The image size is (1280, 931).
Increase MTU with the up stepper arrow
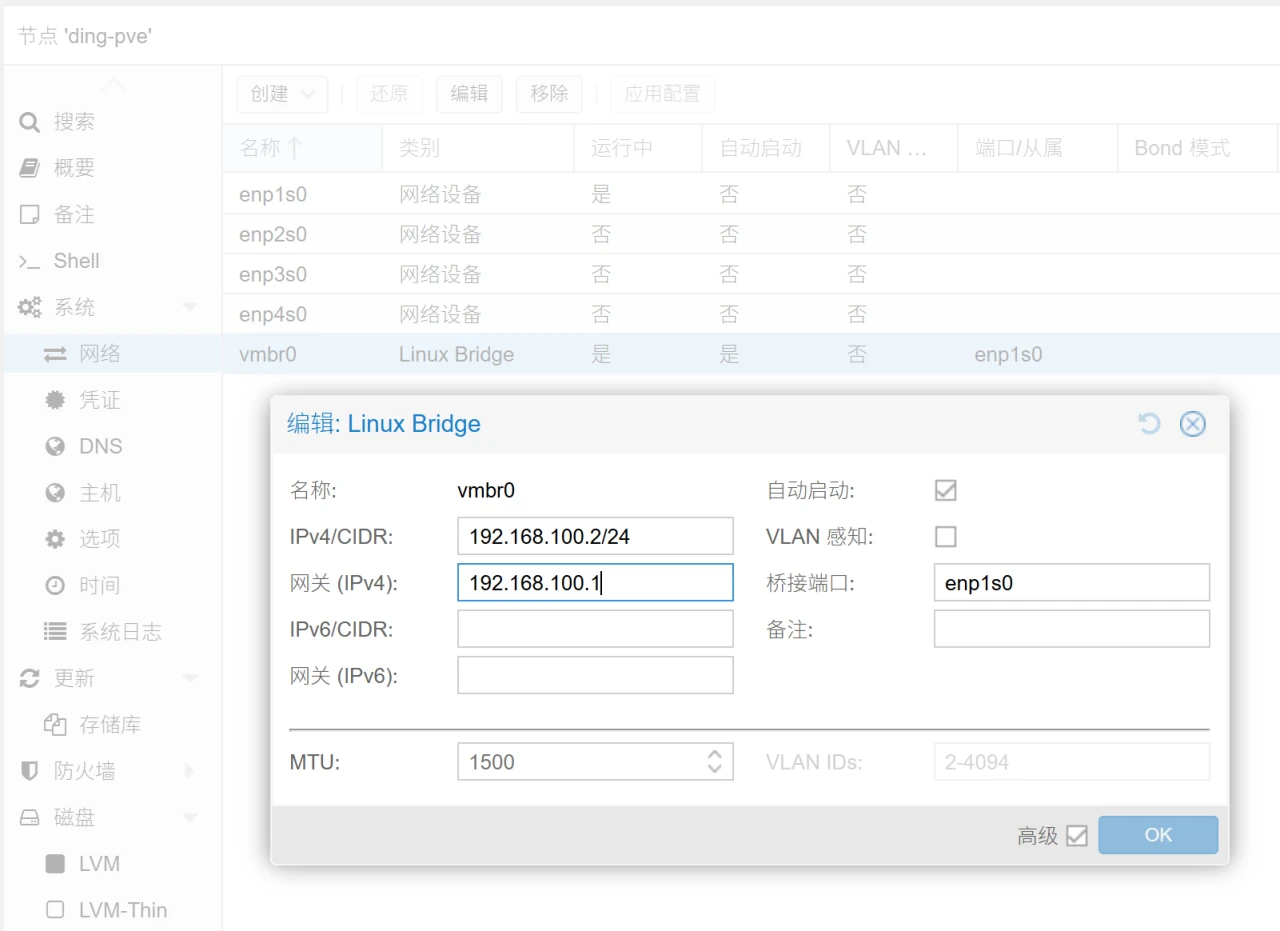click(714, 755)
